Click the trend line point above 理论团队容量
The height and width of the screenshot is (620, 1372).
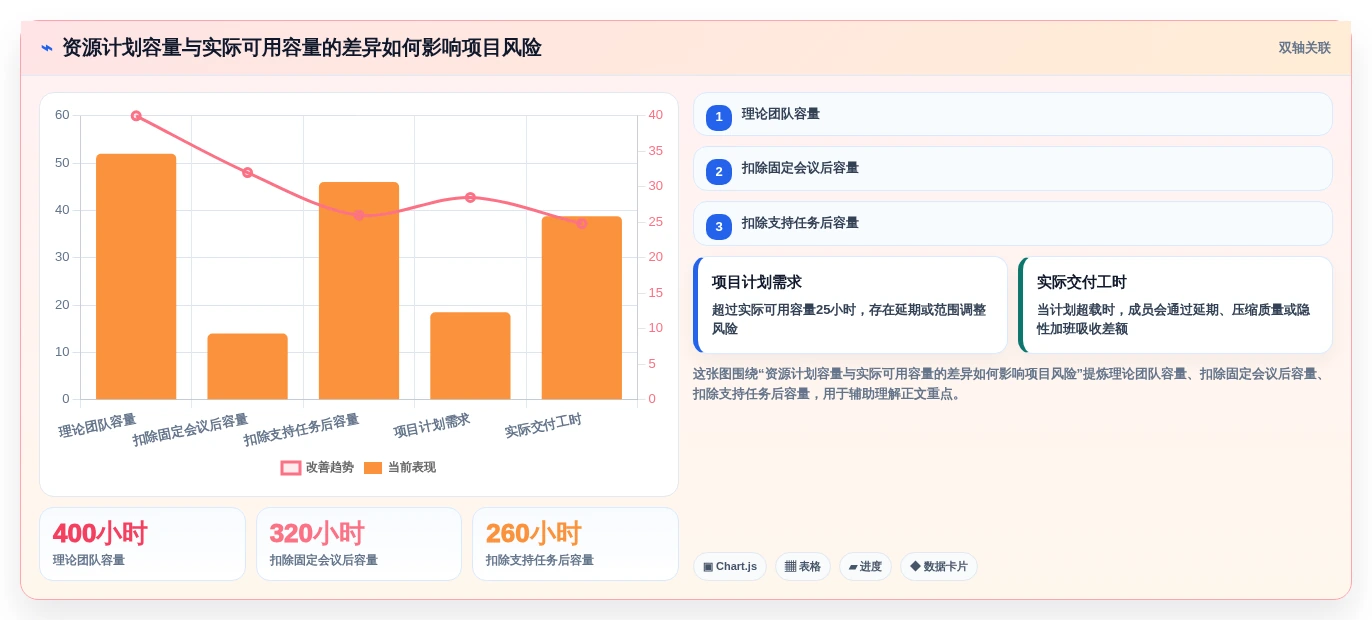click(x=136, y=116)
